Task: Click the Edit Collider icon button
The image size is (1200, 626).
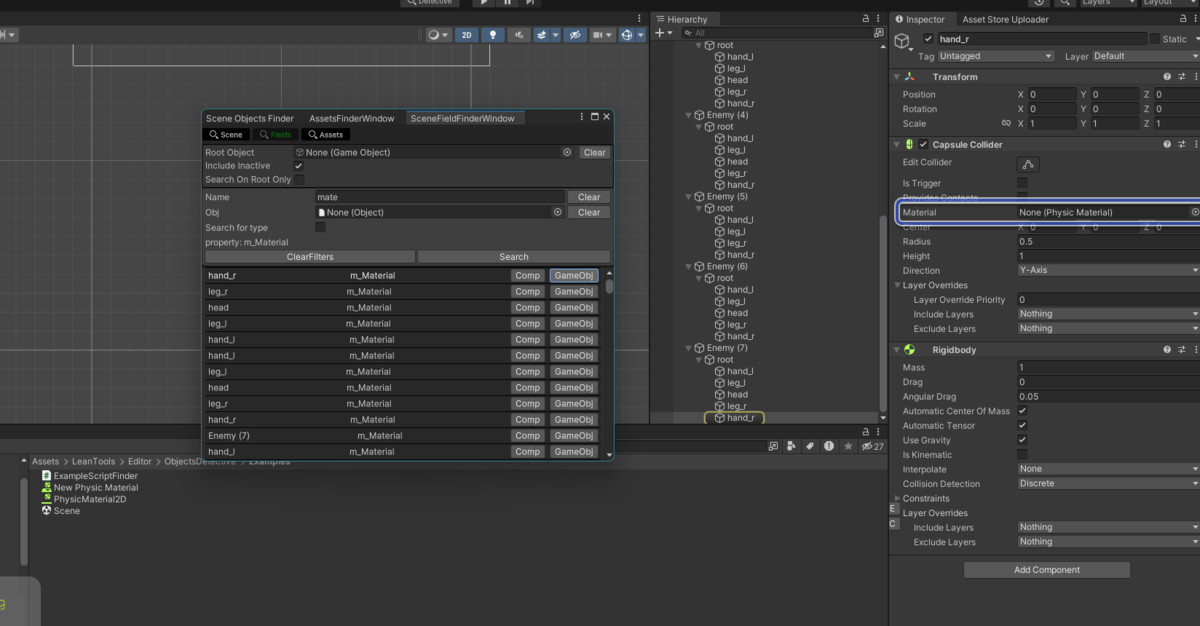Action: click(1028, 164)
